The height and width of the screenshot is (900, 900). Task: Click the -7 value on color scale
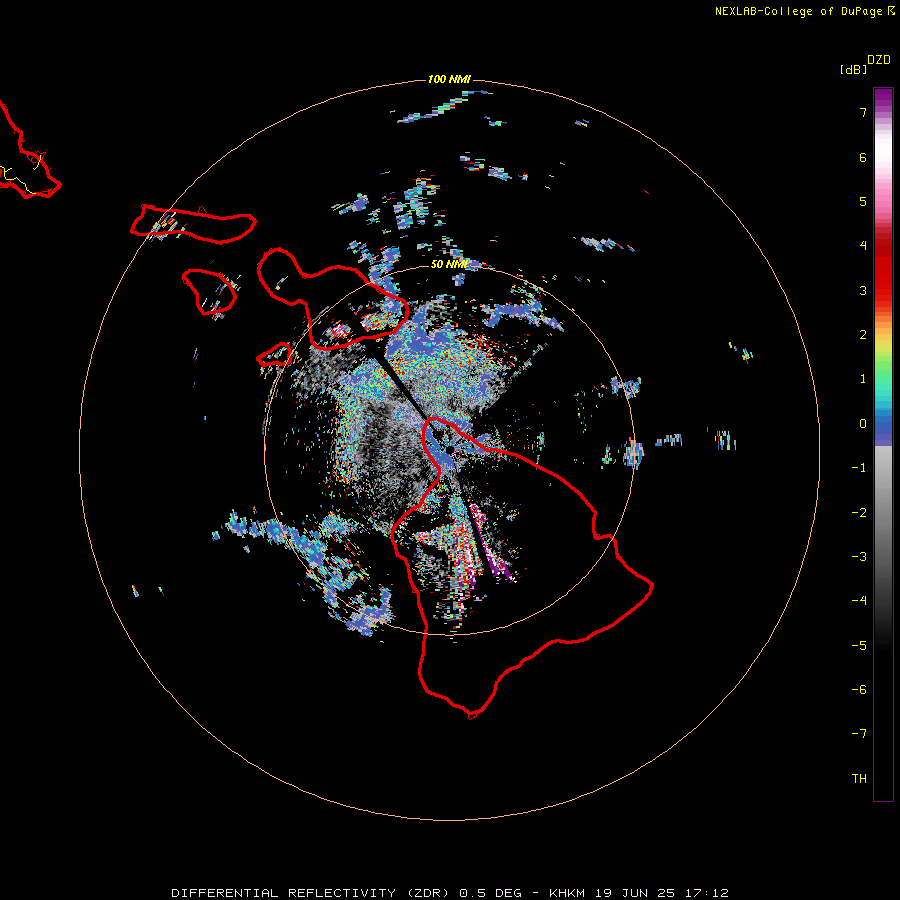(859, 734)
